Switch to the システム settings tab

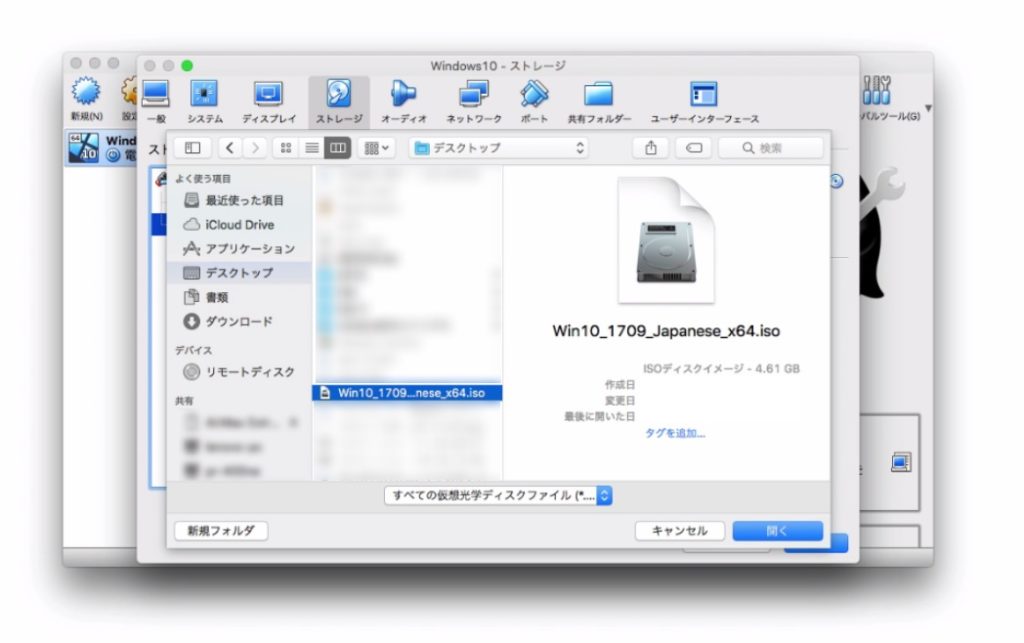(204, 102)
